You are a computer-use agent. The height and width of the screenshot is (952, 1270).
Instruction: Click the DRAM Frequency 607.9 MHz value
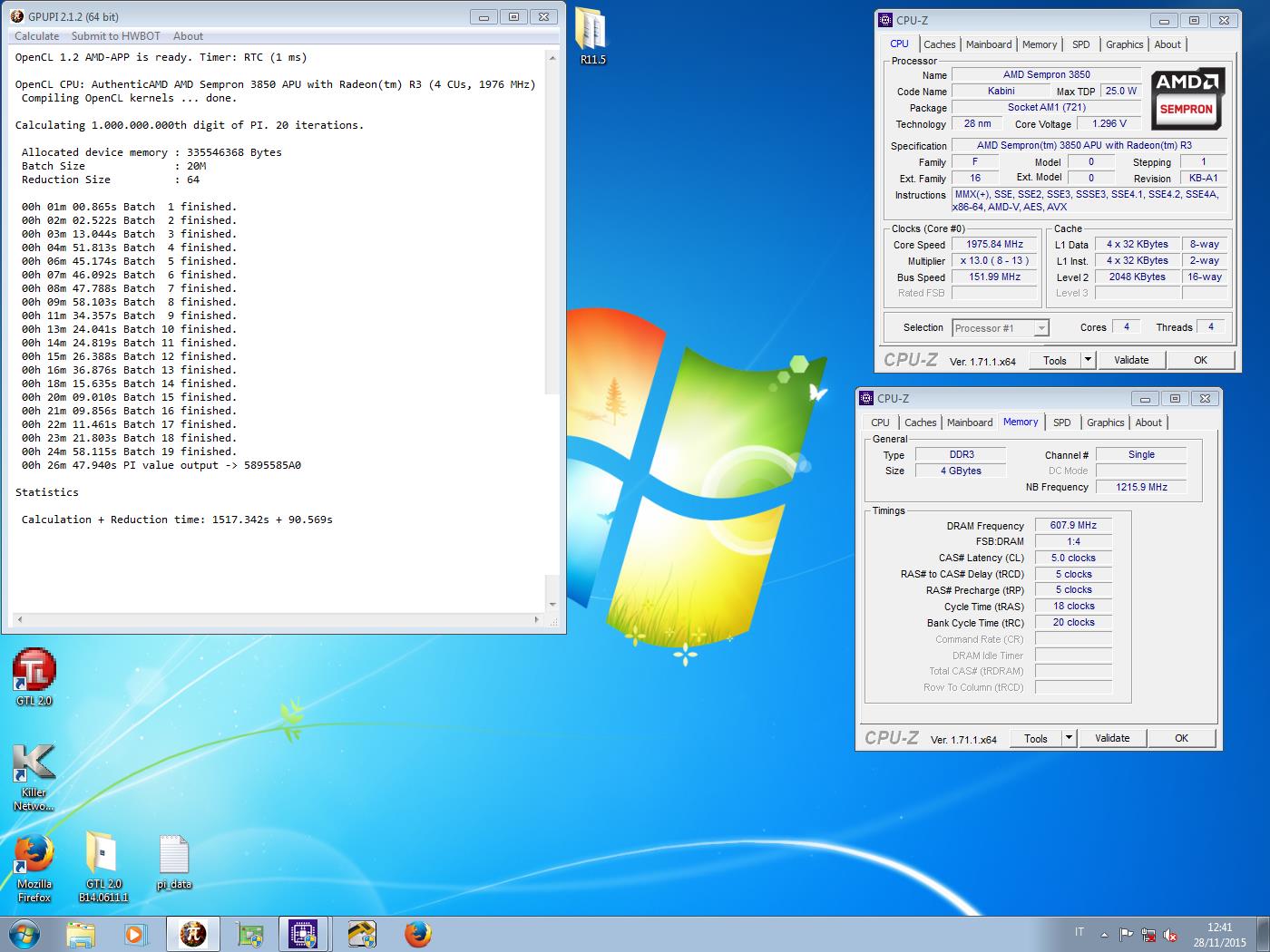[1073, 525]
